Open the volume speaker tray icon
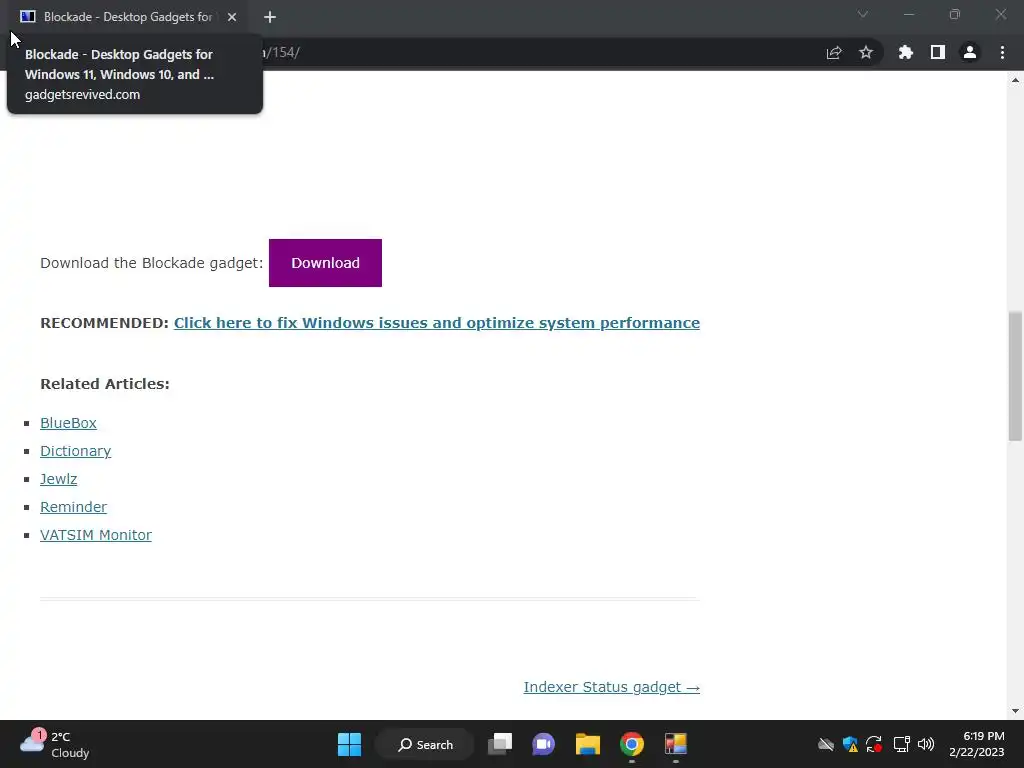The image size is (1024, 768). (x=925, y=744)
